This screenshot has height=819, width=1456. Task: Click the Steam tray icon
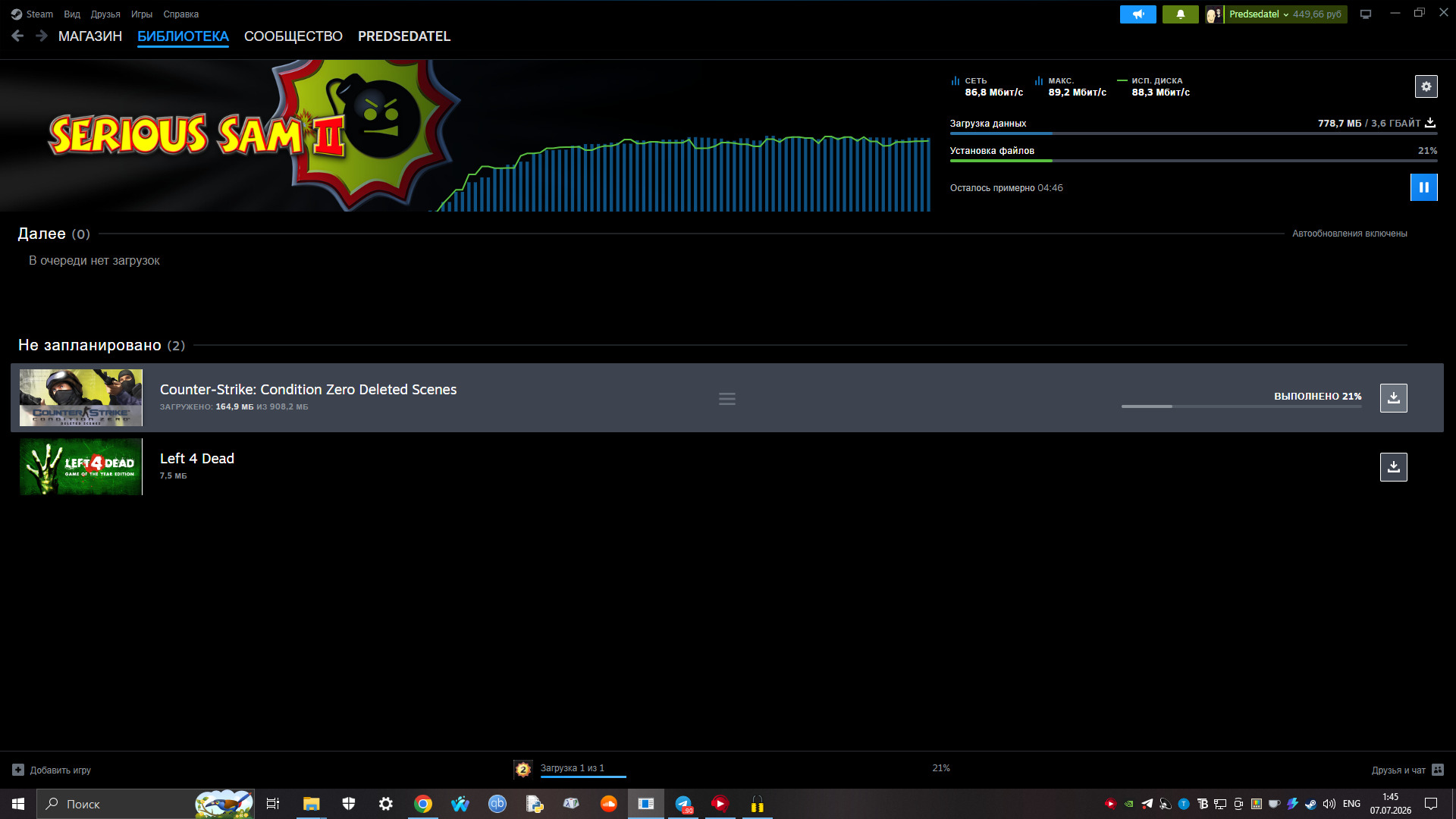pyautogui.click(x=1310, y=804)
